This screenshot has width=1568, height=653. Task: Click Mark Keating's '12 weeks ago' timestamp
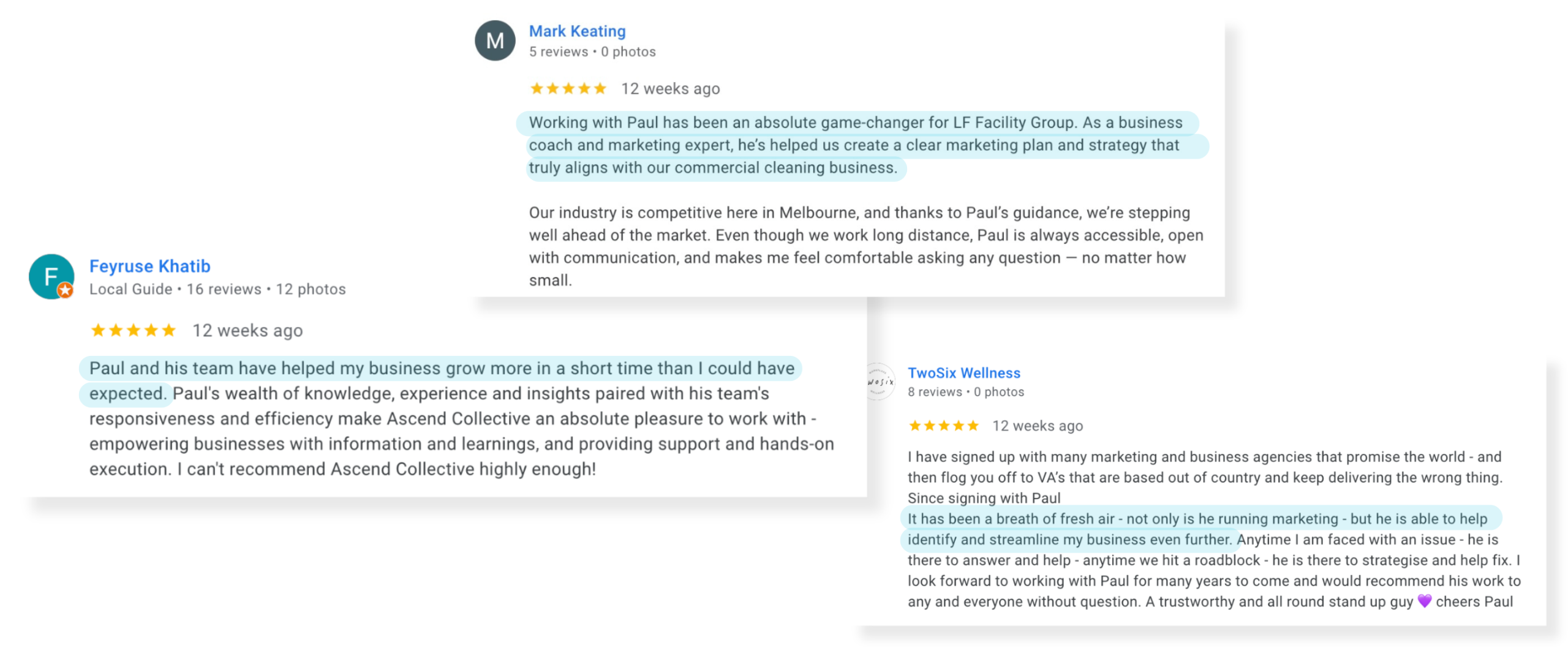pos(669,89)
